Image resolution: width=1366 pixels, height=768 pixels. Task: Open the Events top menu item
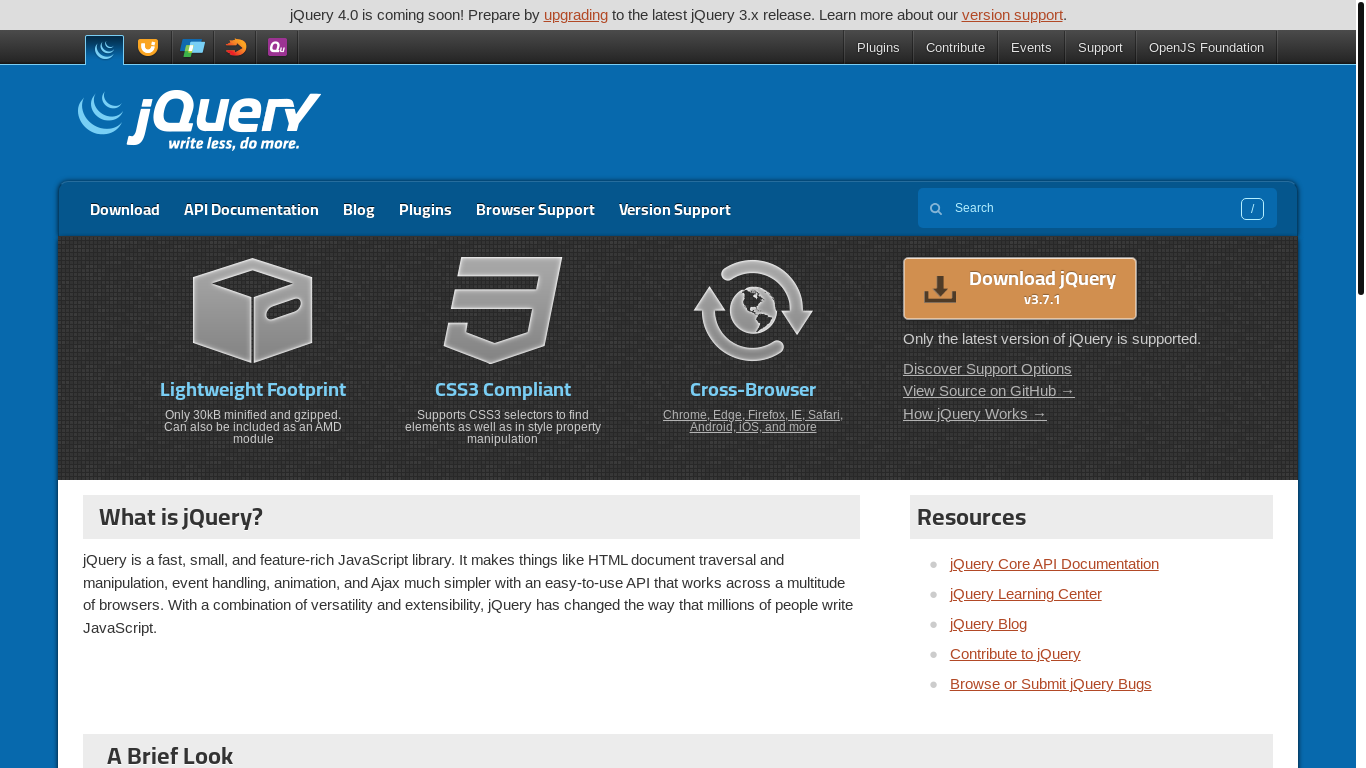click(1031, 47)
